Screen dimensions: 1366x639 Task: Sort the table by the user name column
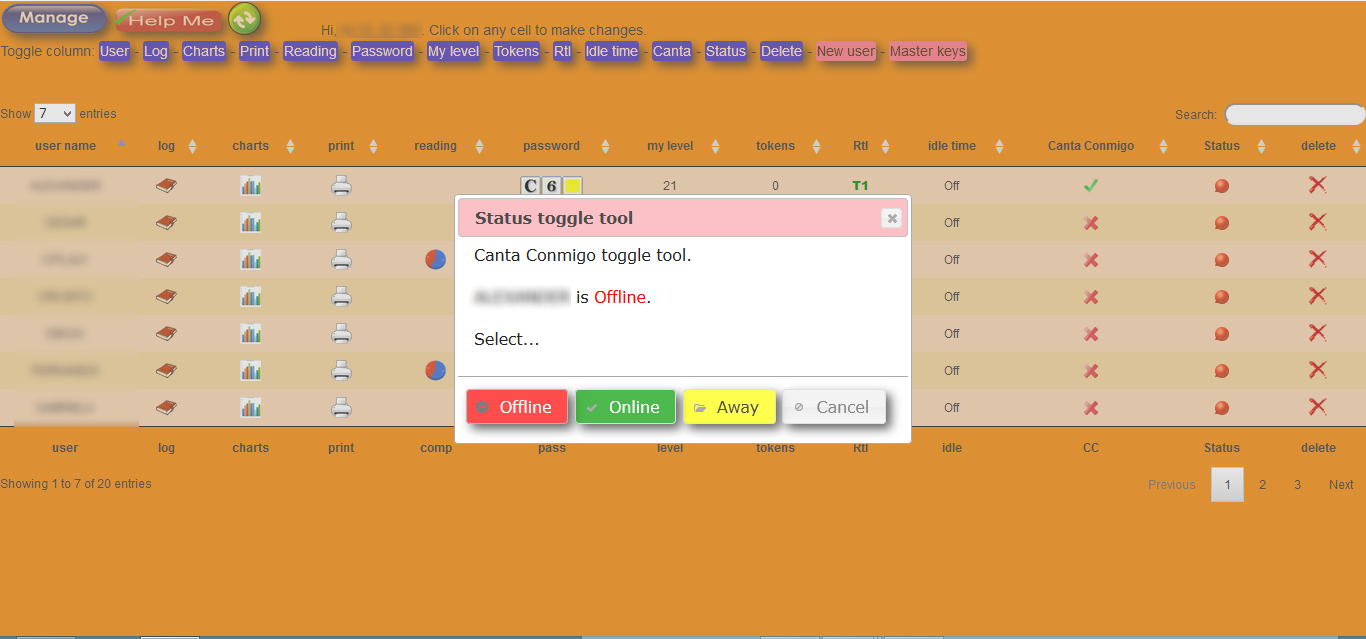(x=66, y=146)
